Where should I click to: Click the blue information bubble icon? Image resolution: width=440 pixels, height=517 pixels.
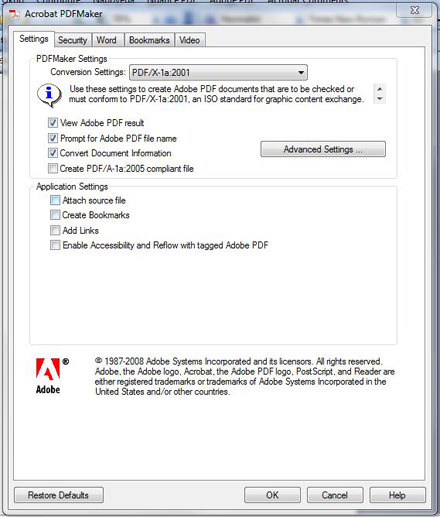click(49, 95)
